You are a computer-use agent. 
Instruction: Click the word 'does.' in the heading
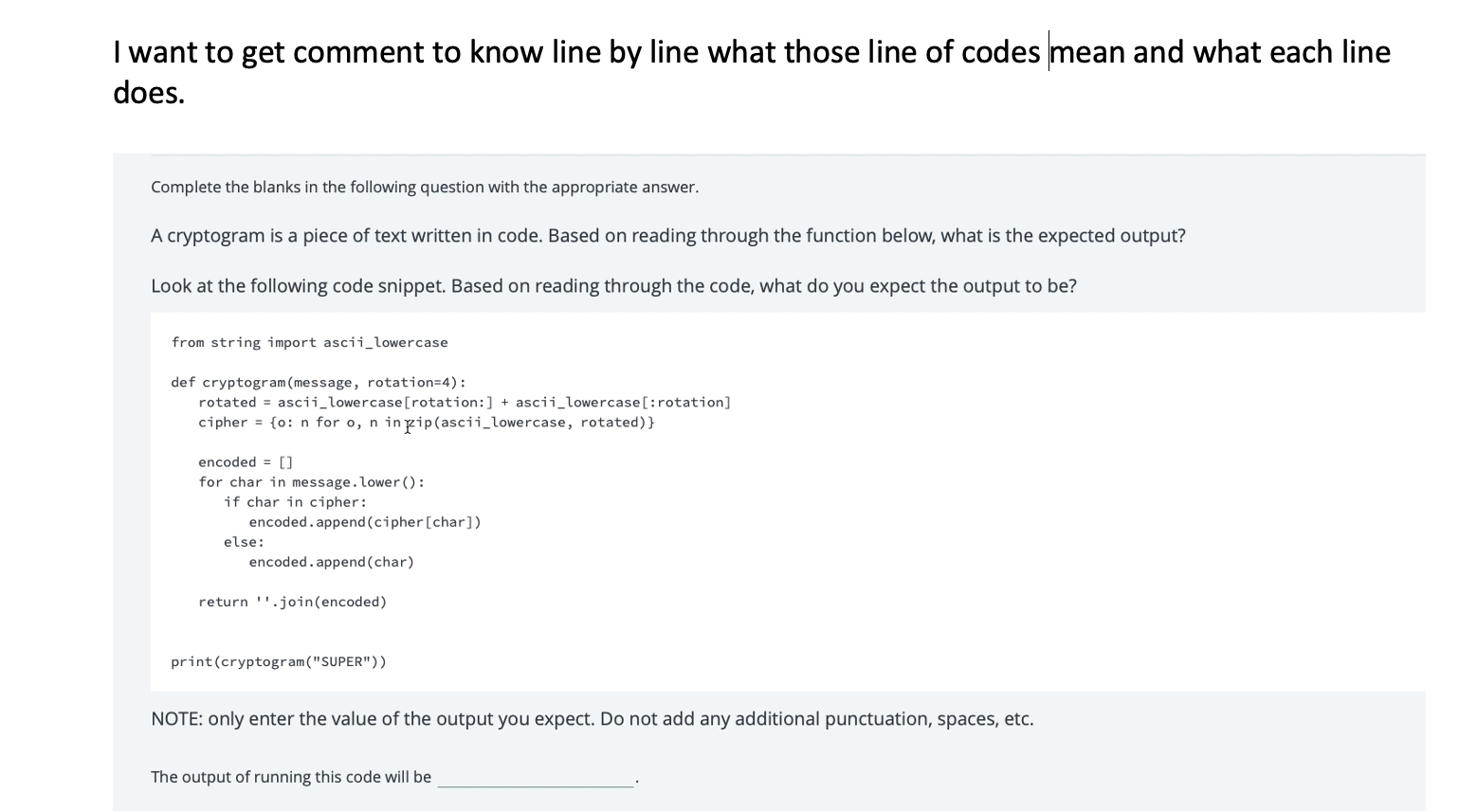[149, 92]
